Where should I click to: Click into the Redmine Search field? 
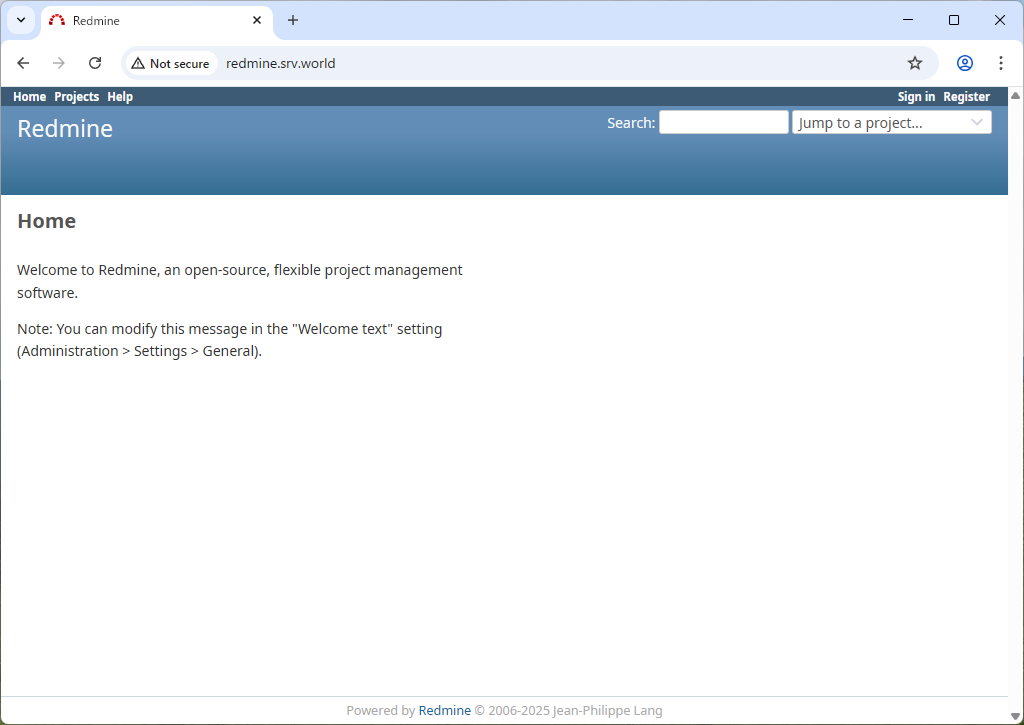coord(723,122)
